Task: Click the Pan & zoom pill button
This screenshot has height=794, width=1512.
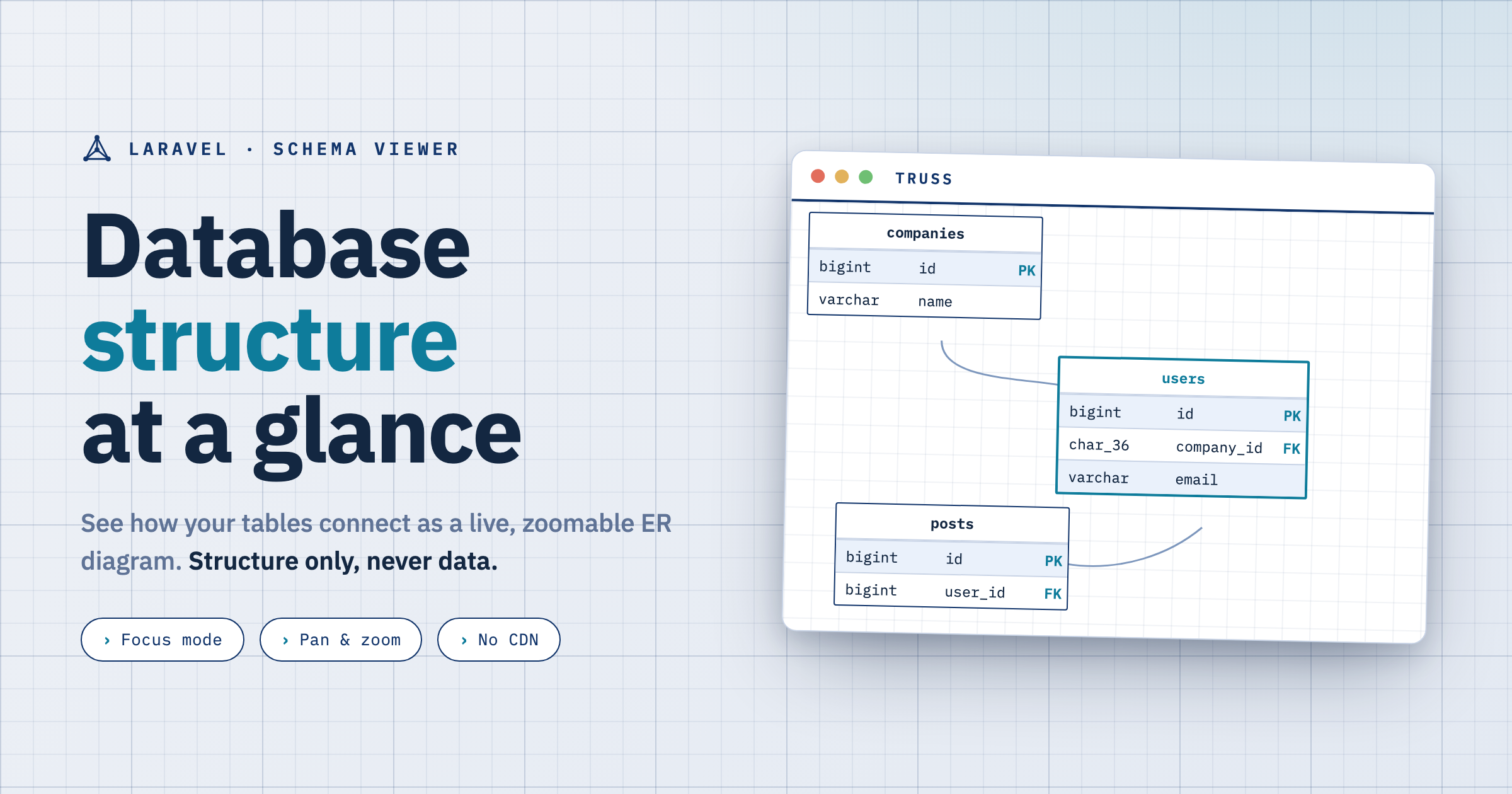Action: pos(341,640)
